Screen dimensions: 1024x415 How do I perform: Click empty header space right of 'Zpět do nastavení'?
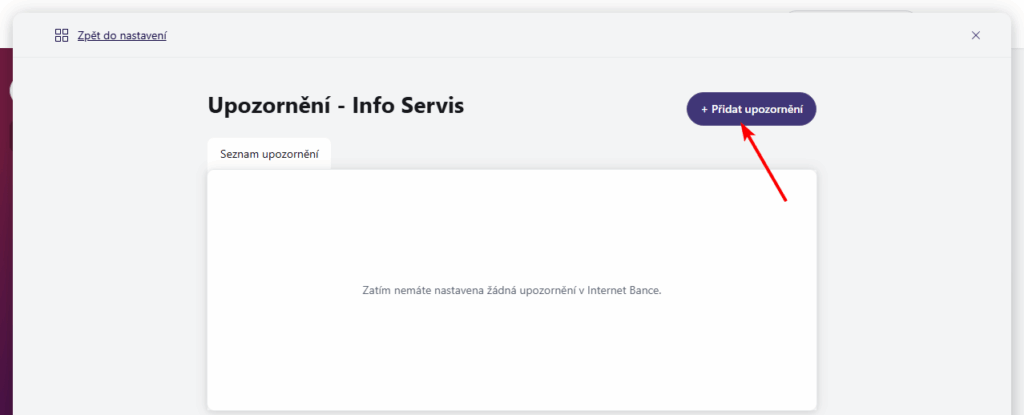click(550, 36)
